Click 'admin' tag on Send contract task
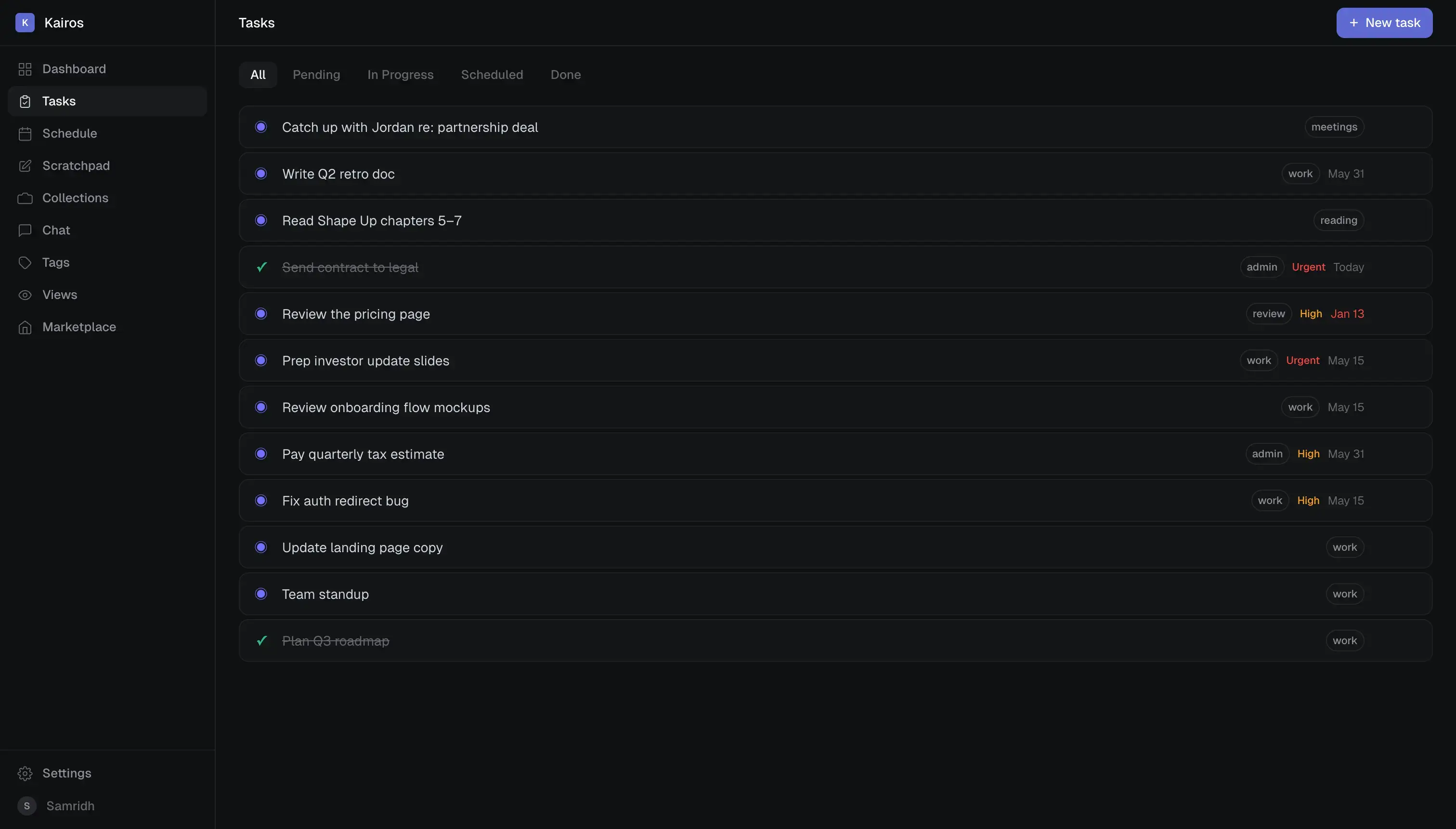The height and width of the screenshot is (829, 1456). tap(1262, 267)
